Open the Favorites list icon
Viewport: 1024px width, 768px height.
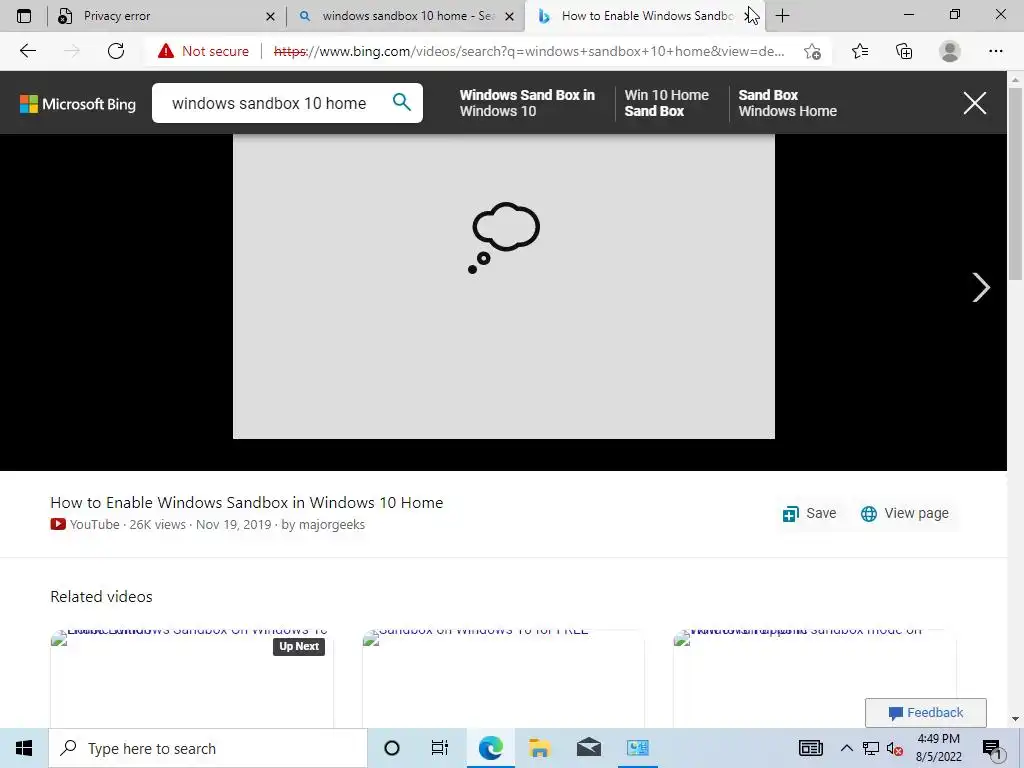(x=860, y=51)
